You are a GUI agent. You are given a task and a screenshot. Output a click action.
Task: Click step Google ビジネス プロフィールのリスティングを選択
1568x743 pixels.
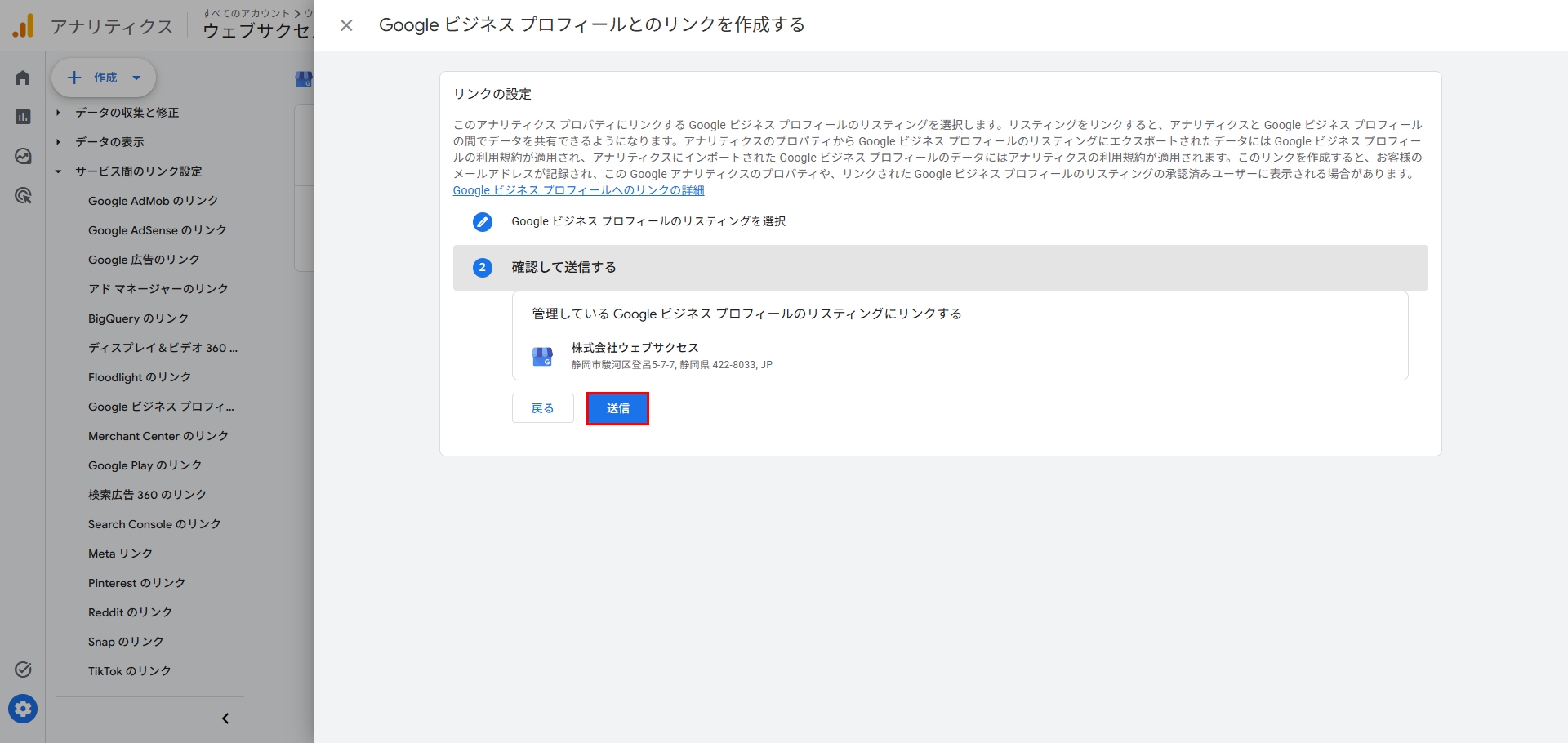pos(648,221)
